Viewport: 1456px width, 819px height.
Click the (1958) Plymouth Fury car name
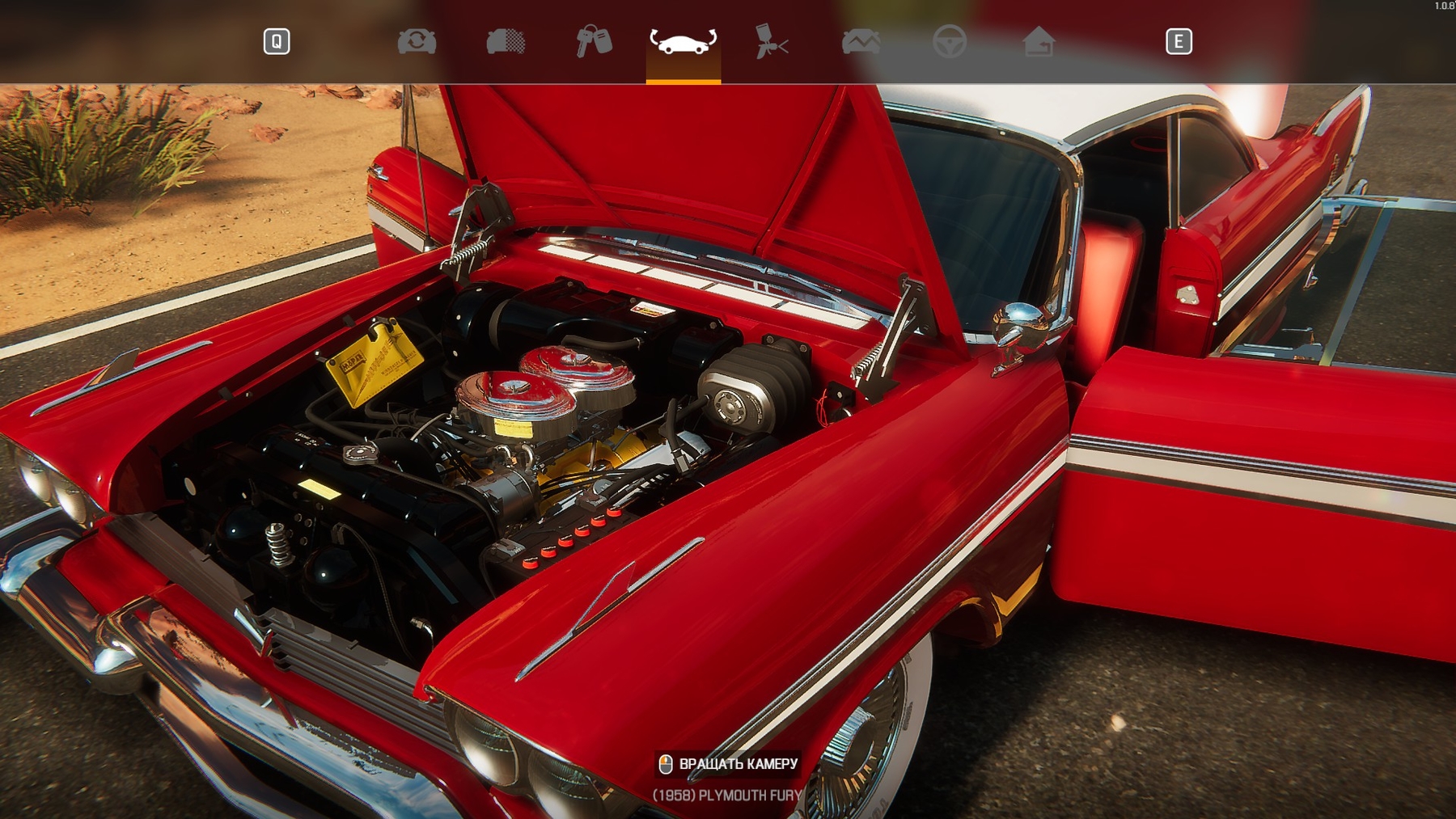[726, 796]
